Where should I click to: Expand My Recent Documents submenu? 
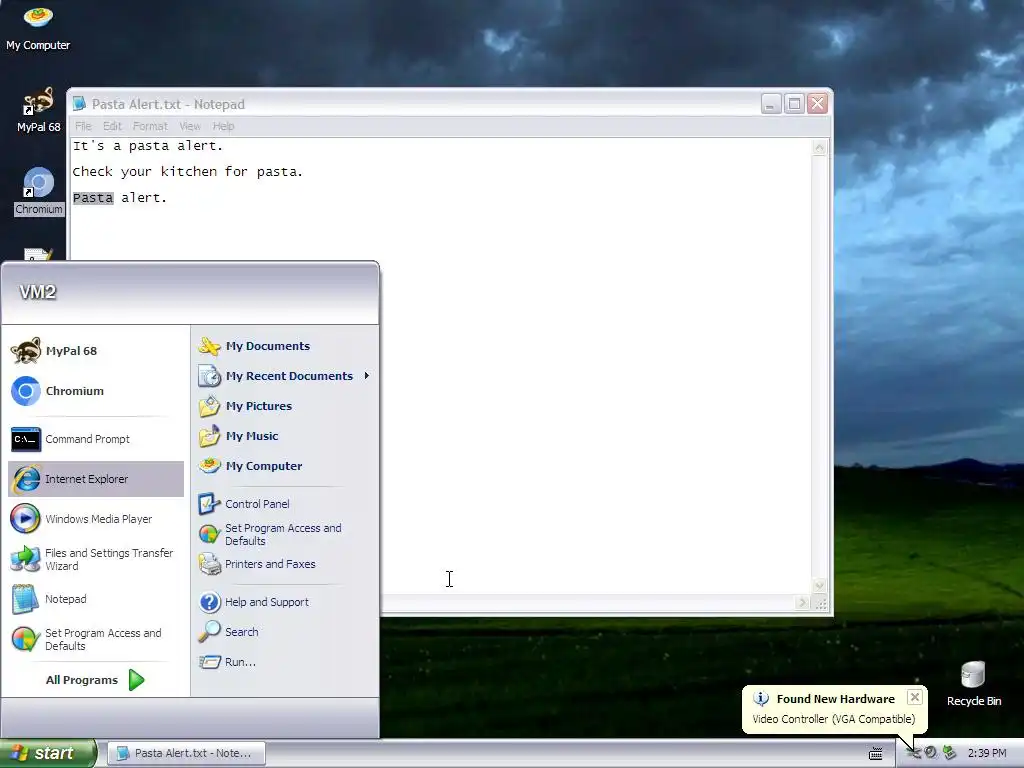click(x=285, y=376)
